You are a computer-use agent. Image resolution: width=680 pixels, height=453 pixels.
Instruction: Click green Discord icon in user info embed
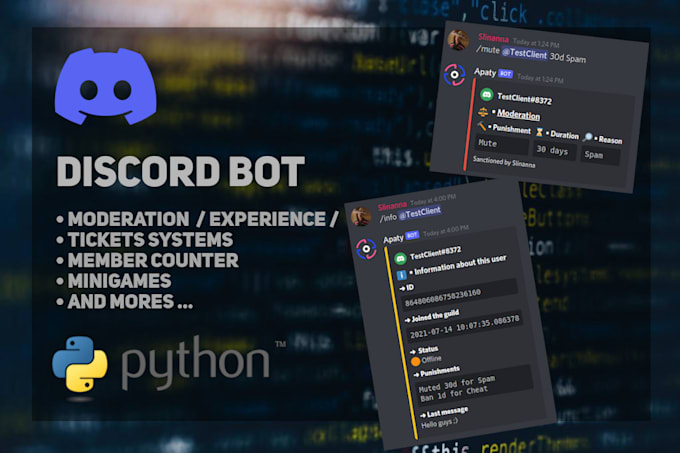[x=400, y=259]
